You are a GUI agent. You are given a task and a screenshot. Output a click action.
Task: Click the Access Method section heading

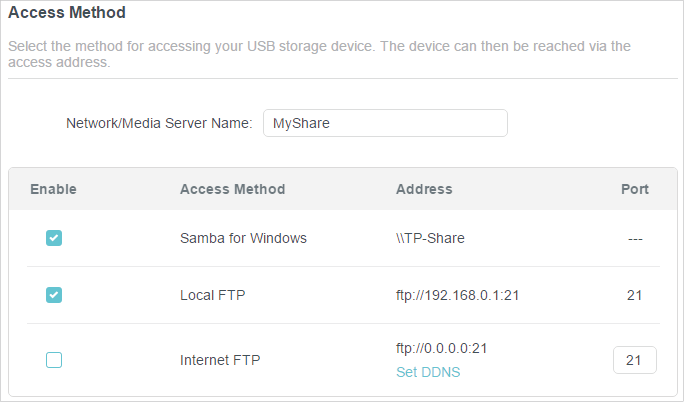pos(67,12)
